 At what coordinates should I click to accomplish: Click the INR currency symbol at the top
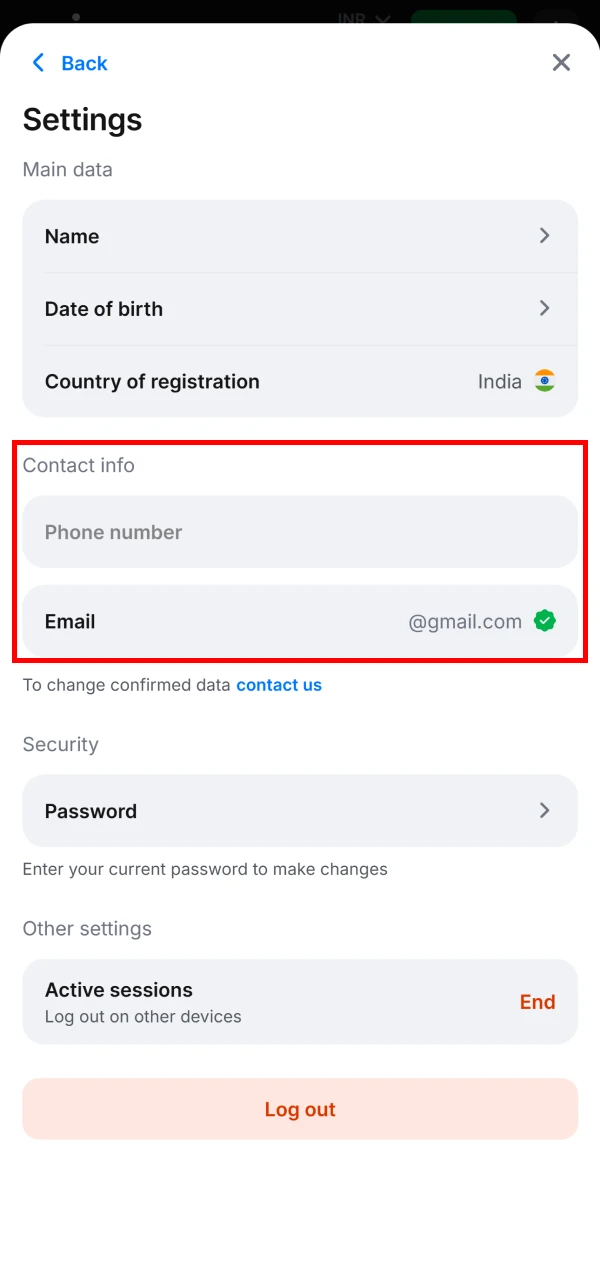point(351,18)
